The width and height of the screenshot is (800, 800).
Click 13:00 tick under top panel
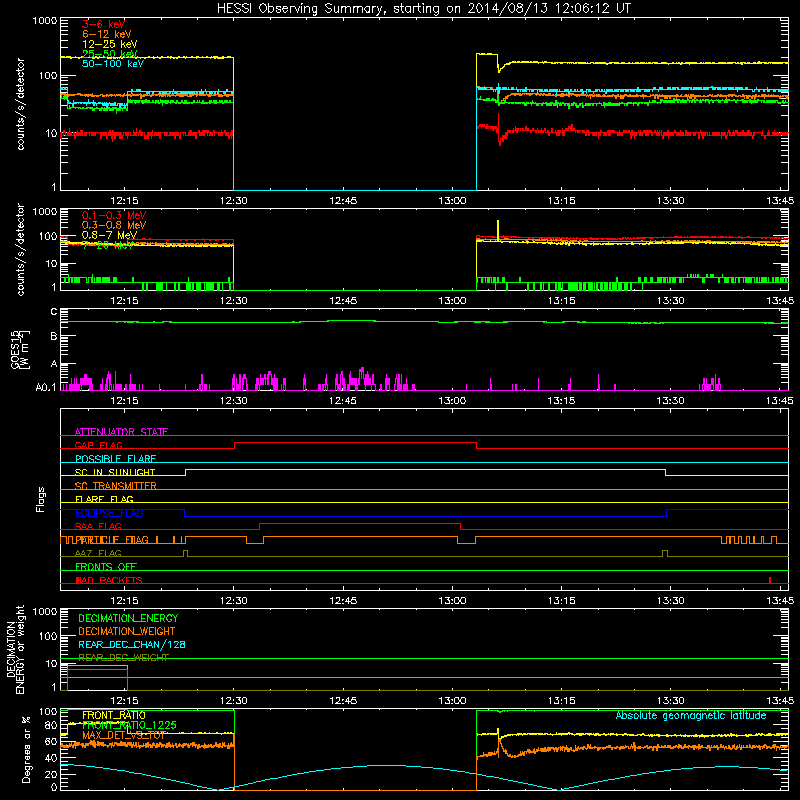pos(452,201)
